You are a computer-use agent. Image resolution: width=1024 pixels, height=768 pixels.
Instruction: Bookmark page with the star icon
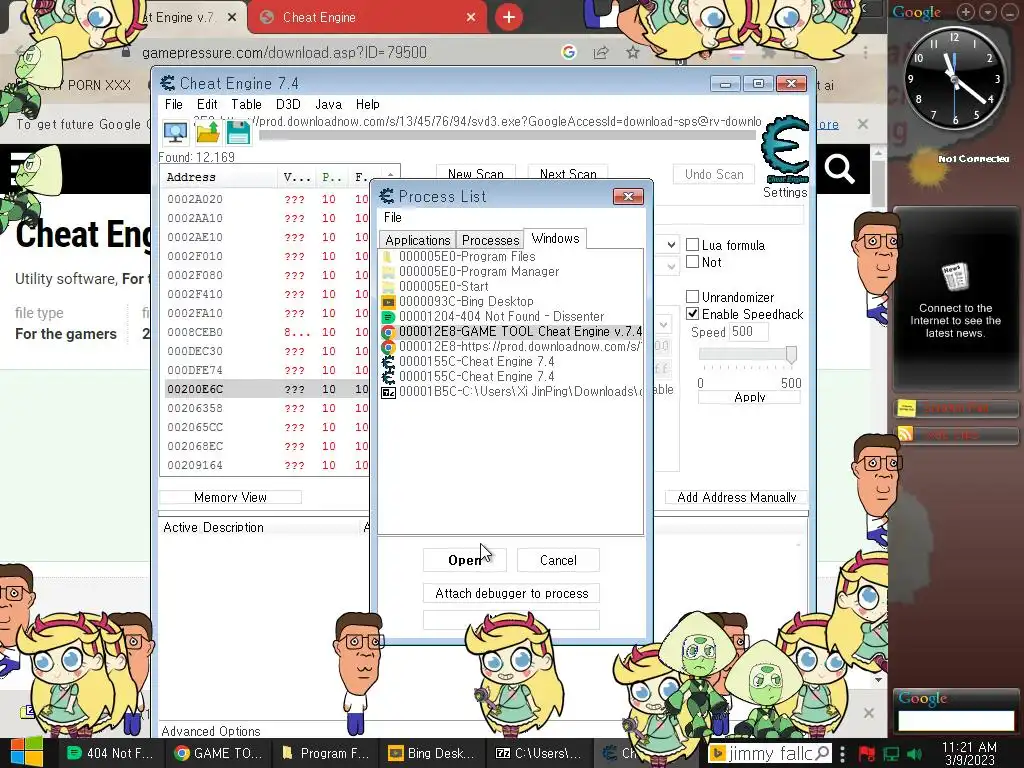click(x=632, y=52)
